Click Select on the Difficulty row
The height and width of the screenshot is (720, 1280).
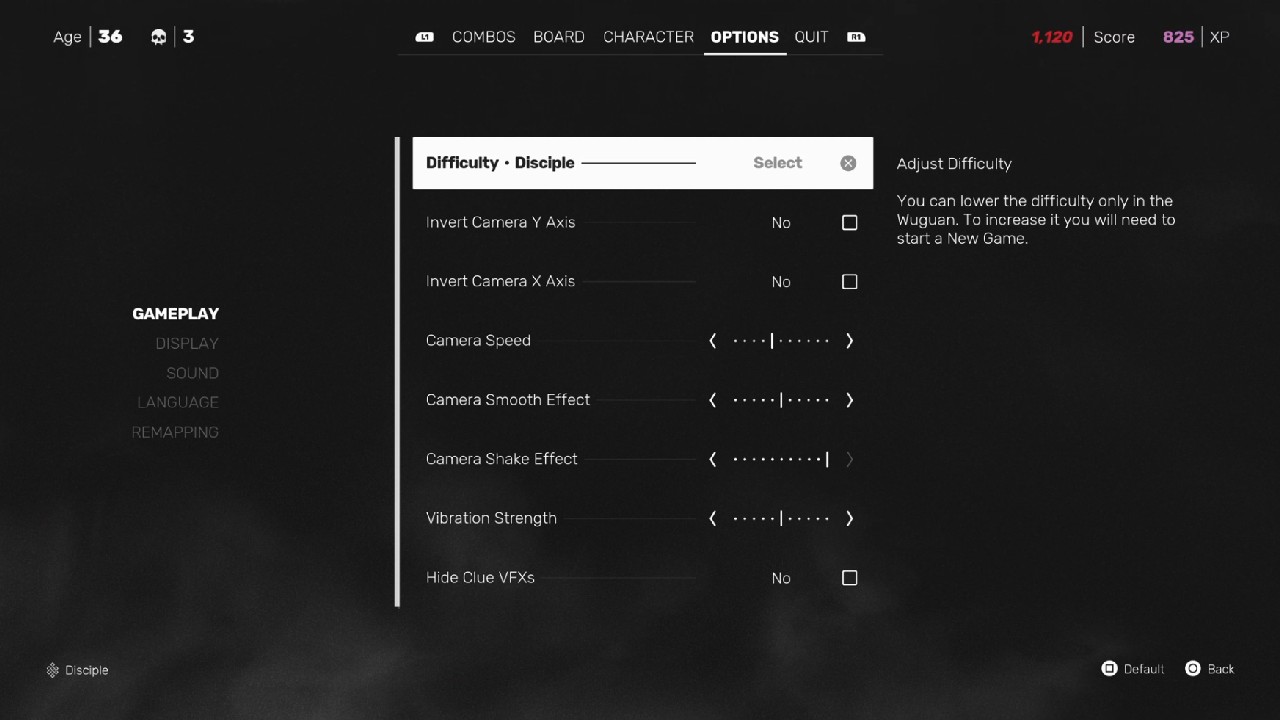(777, 163)
